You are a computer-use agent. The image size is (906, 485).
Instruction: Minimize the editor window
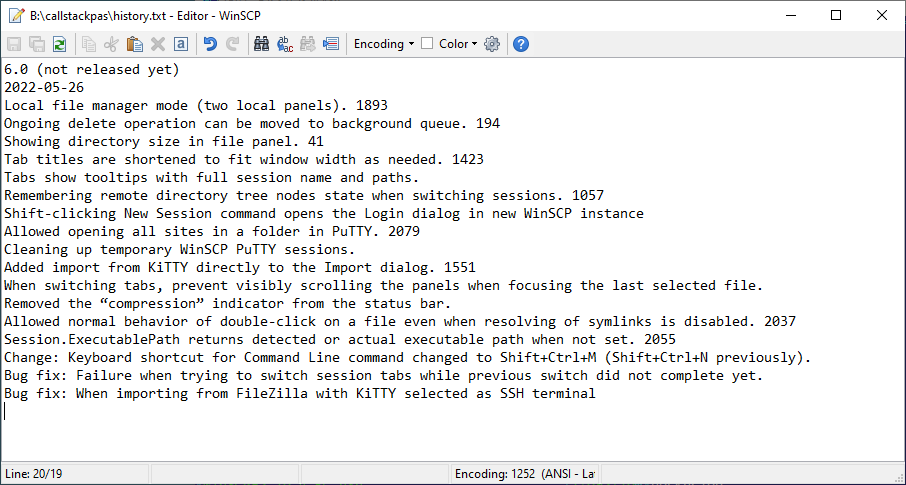coord(791,15)
